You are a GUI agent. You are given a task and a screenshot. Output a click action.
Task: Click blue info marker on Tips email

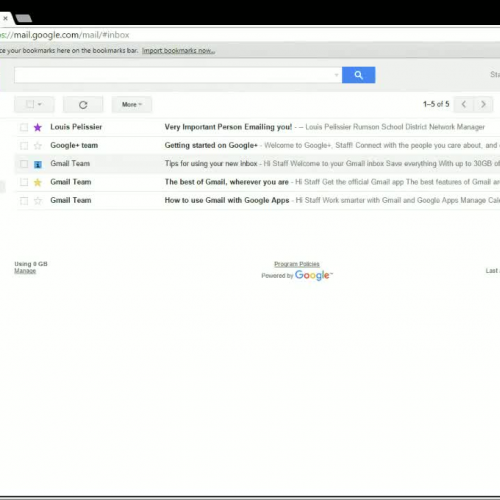[38, 164]
